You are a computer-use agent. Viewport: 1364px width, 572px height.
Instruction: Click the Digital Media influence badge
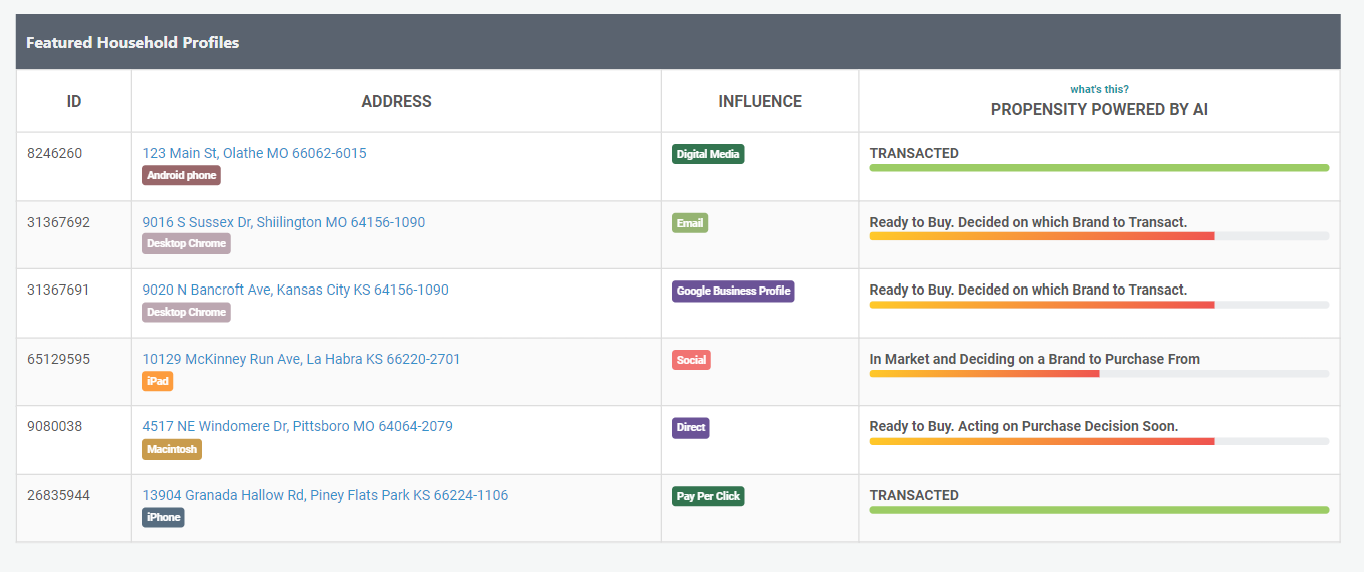[x=708, y=154]
